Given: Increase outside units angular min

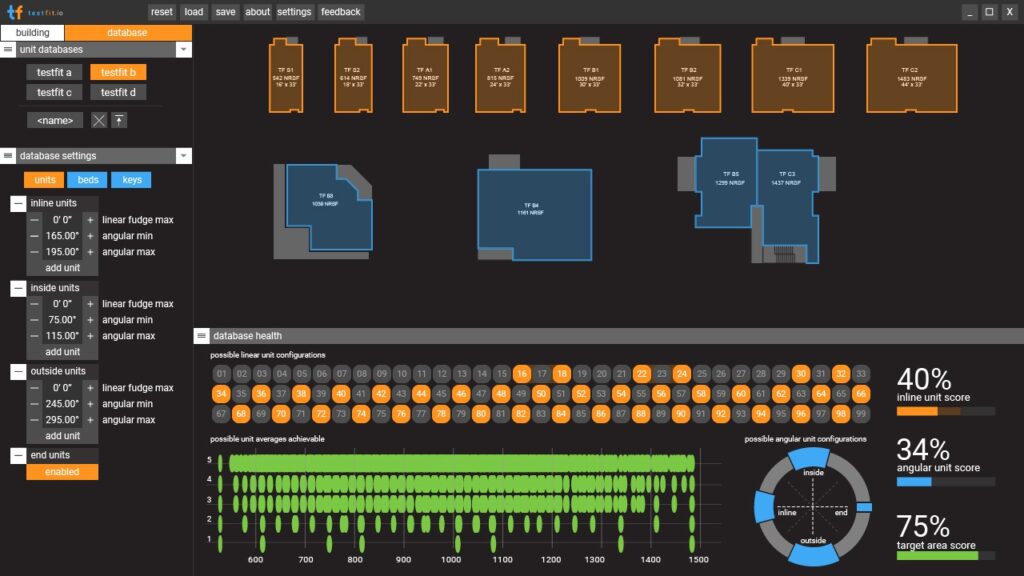Looking at the screenshot, I should click(x=90, y=404).
